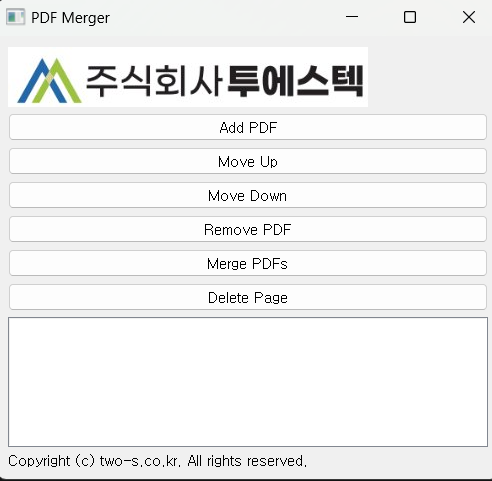Select the Move Down button
Screen dimensions: 492x481
248,195
